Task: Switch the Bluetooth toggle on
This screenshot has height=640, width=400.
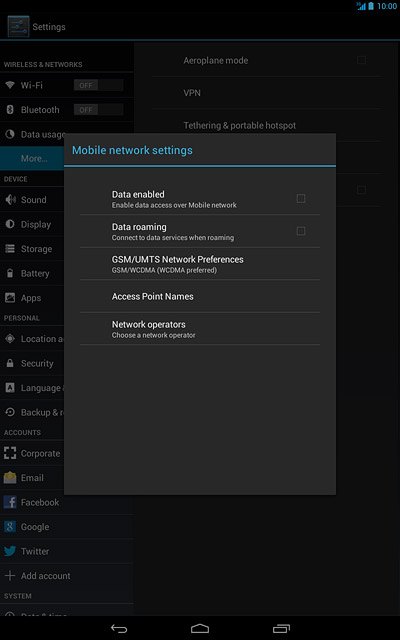Action: coord(98,109)
